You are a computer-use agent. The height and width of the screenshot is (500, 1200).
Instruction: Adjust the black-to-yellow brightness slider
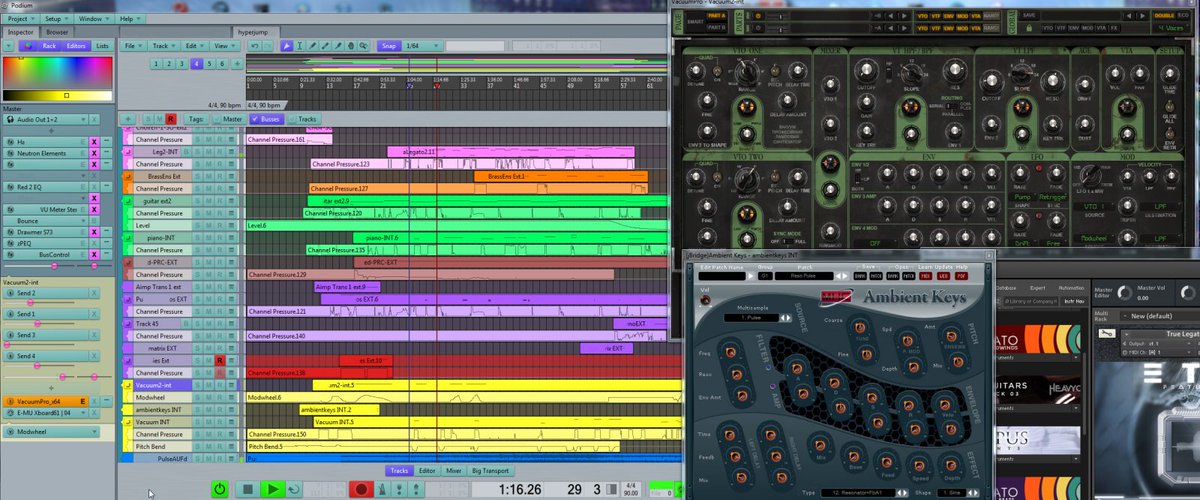click(57, 96)
